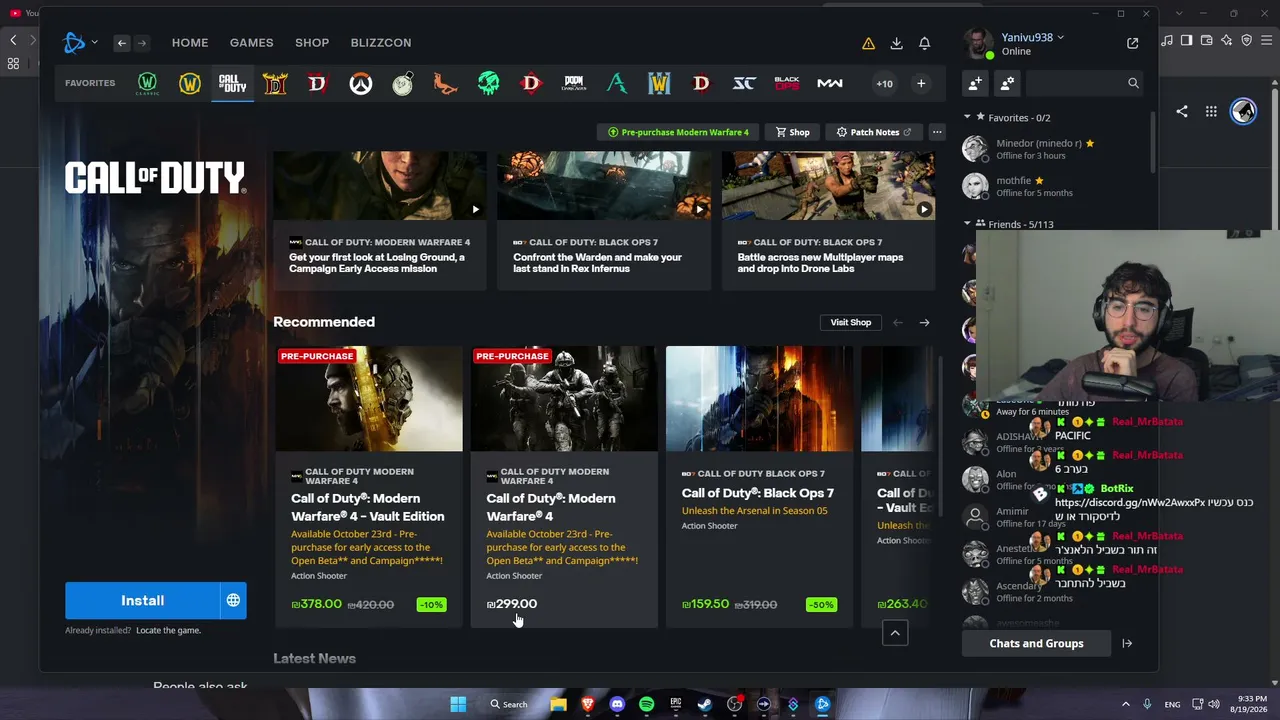
Task: Open the HOME tab
Action: tap(190, 43)
